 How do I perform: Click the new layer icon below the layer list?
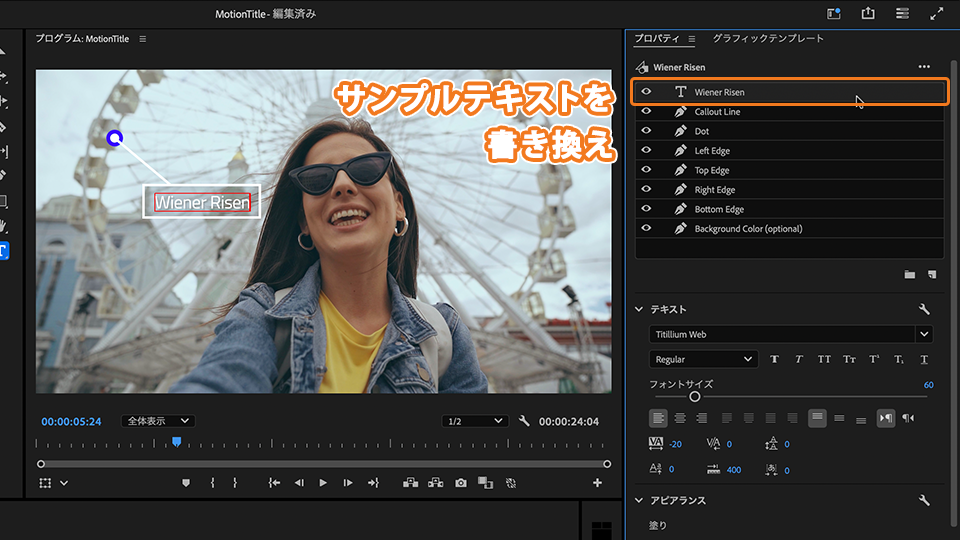click(x=931, y=274)
